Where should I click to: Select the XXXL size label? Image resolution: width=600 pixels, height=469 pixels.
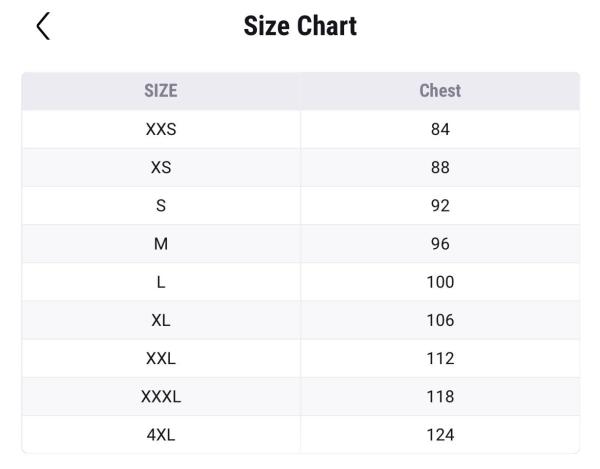click(161, 396)
